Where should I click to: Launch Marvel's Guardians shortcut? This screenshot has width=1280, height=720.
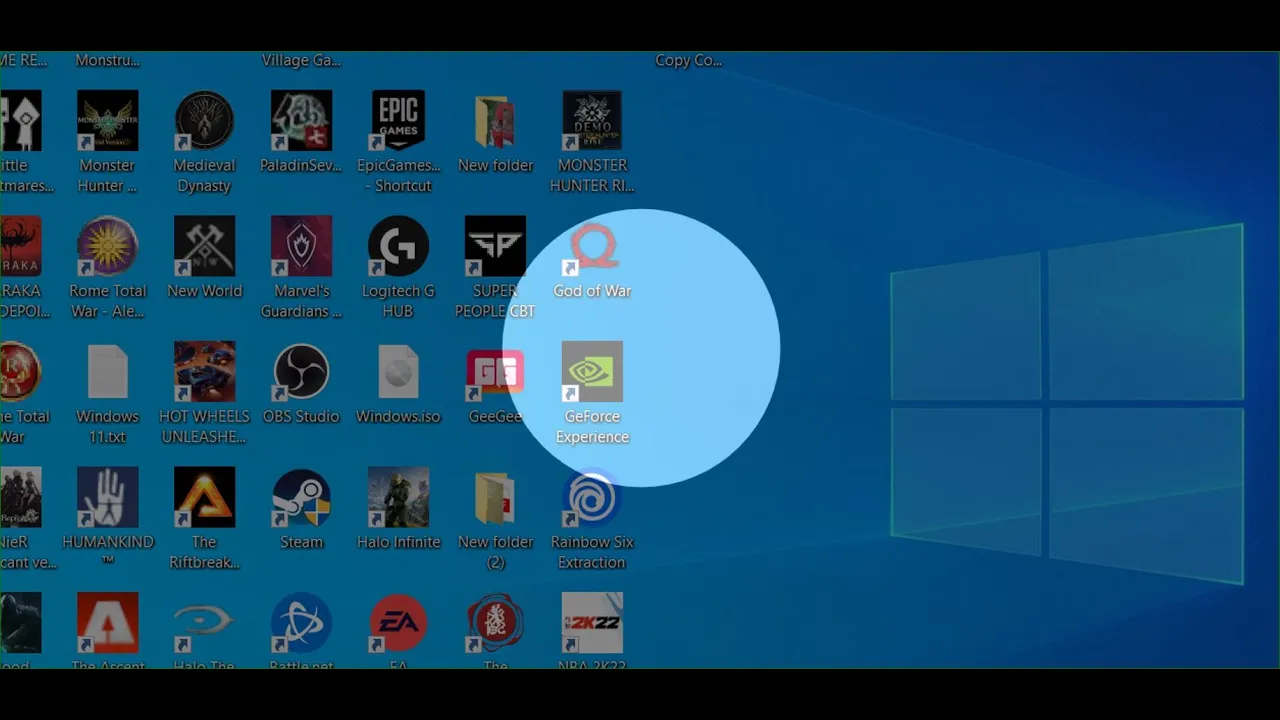301,246
